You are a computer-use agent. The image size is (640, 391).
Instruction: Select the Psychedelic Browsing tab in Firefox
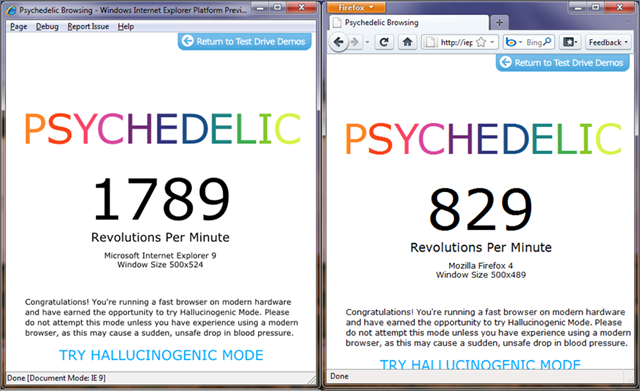click(409, 22)
